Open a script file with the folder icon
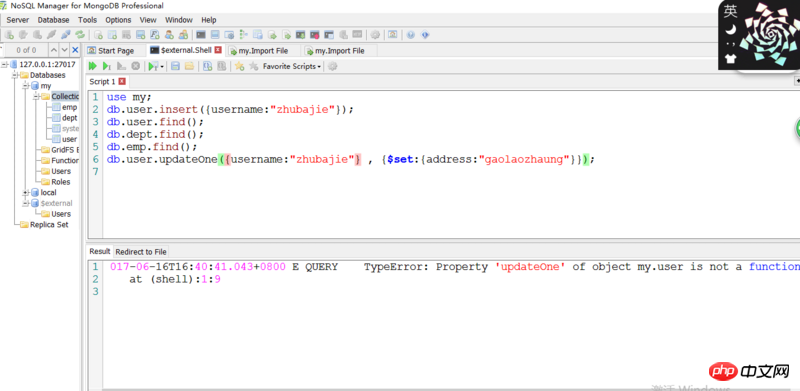Image resolution: width=800 pixels, height=391 pixels. pyautogui.click(x=189, y=66)
